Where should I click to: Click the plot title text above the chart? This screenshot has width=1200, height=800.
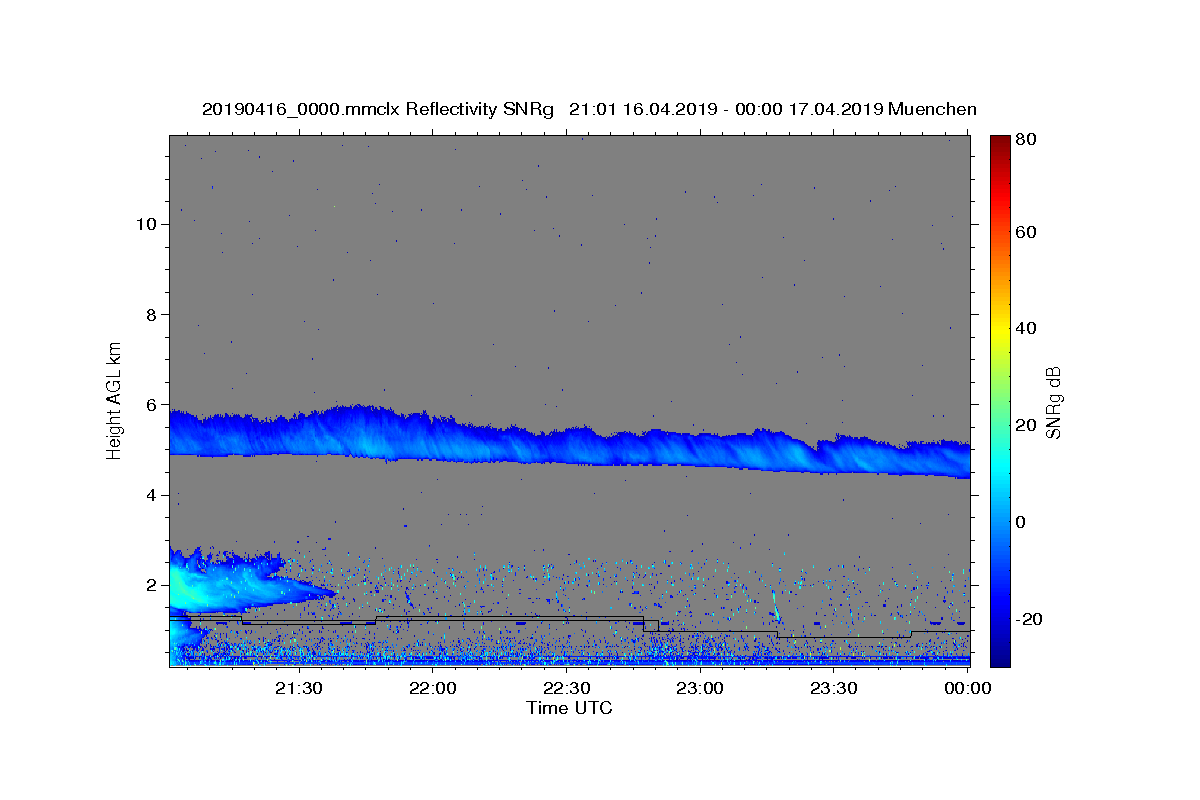coord(589,109)
